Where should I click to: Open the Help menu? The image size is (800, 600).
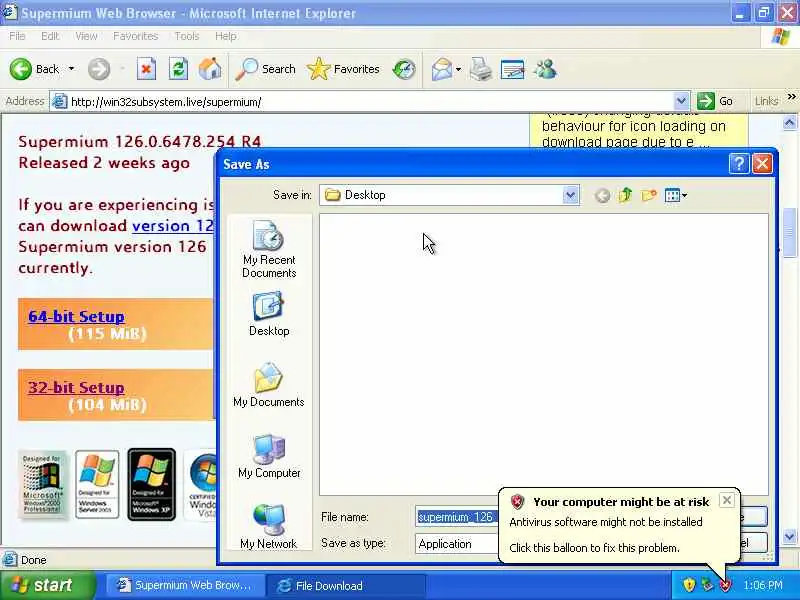point(226,36)
